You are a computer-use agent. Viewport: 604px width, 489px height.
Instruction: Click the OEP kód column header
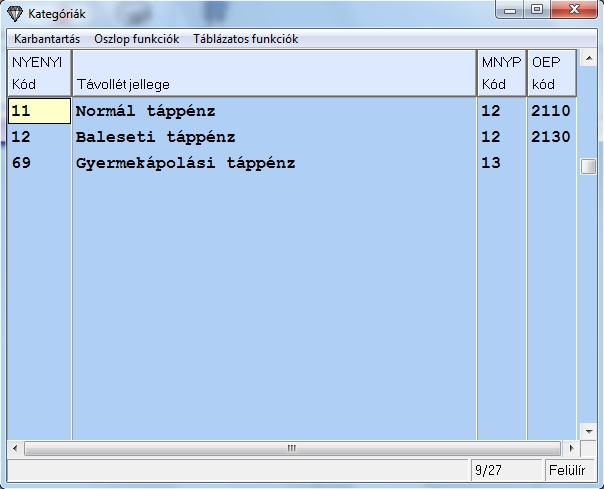point(552,73)
